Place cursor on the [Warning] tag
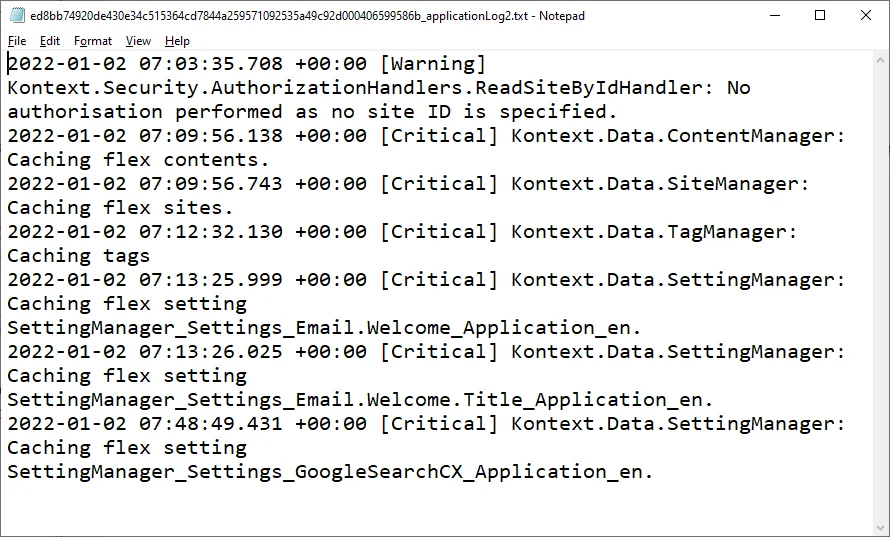This screenshot has height=537, width=890. click(433, 64)
